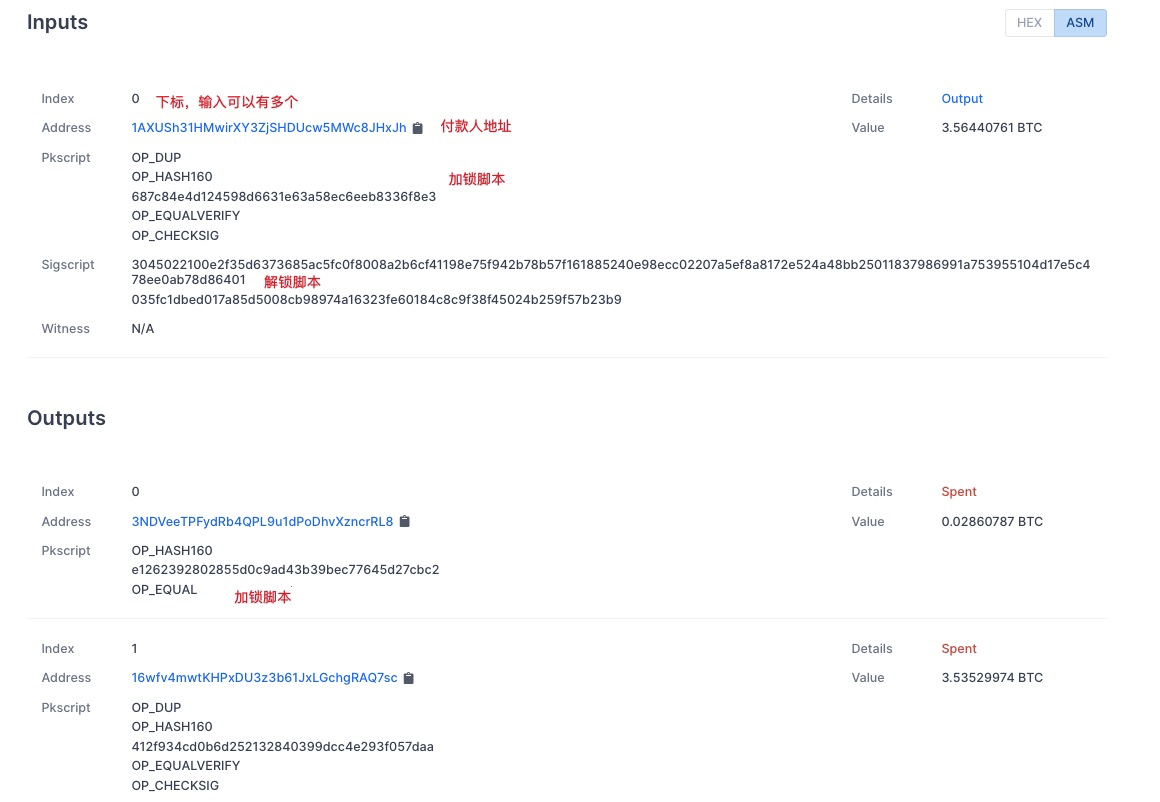Click the Witness label
Image resolution: width=1160 pixels, height=802 pixels.
(x=65, y=328)
